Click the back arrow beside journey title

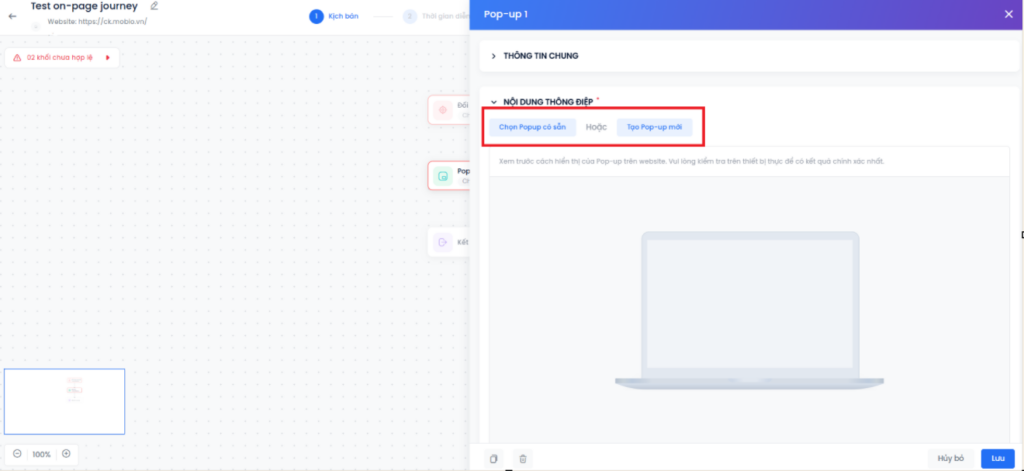(x=12, y=16)
